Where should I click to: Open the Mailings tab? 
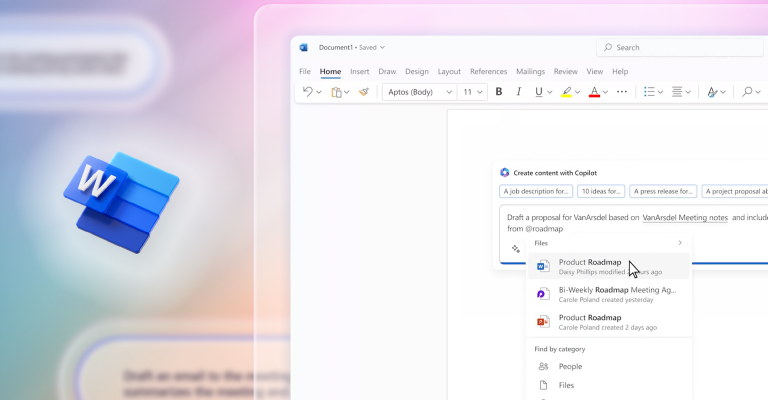(x=530, y=71)
